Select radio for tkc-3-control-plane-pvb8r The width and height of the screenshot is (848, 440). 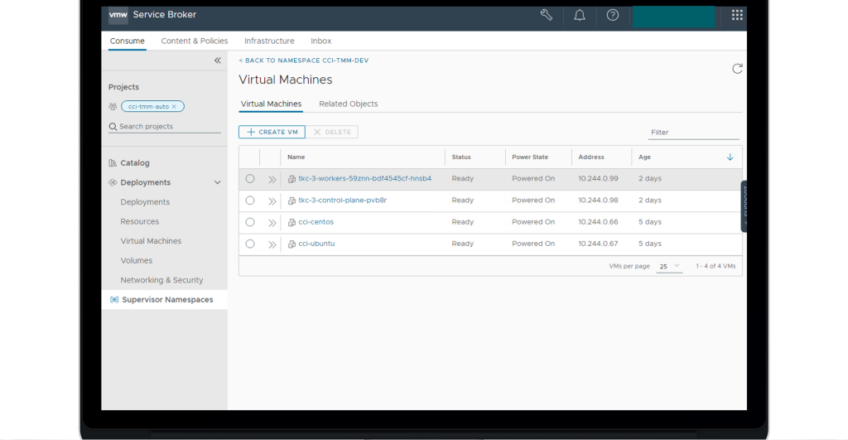click(250, 200)
